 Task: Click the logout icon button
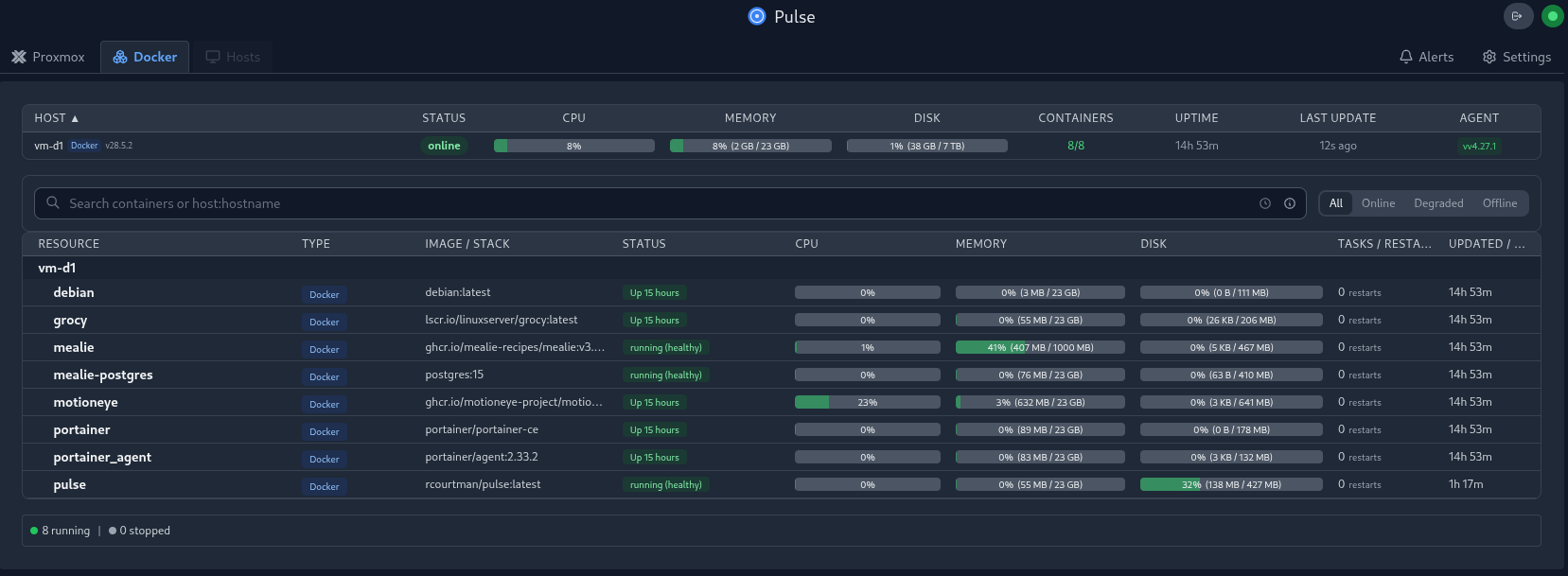[1517, 16]
